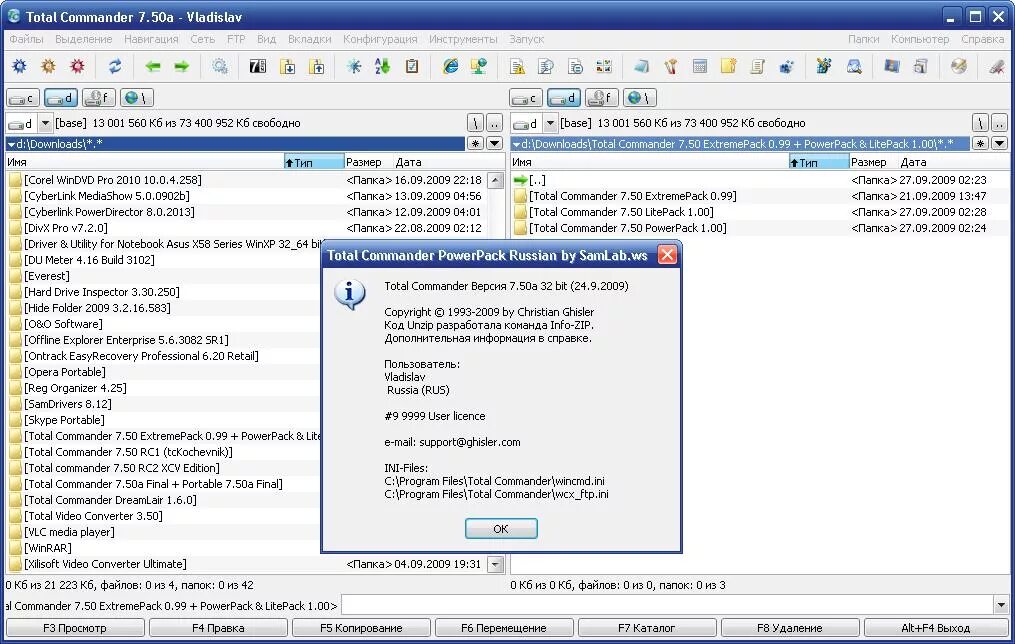
Task: Click the yellow sticky note icon
Action: (x=729, y=66)
